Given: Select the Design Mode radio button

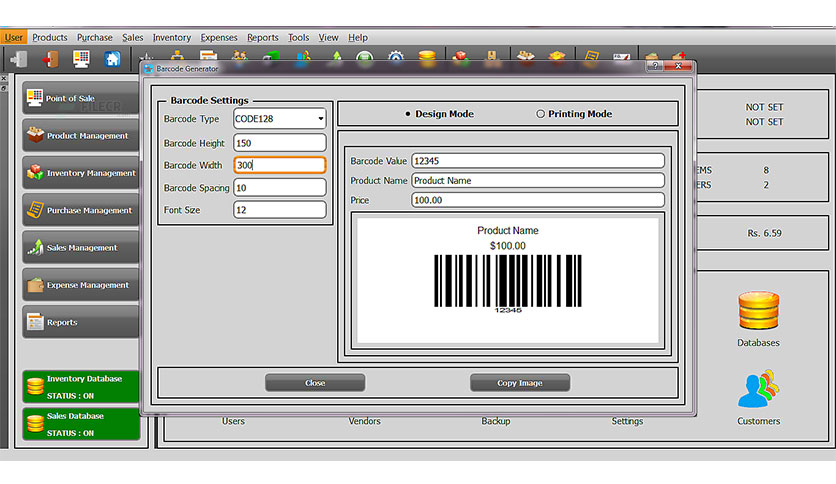Looking at the screenshot, I should (408, 114).
